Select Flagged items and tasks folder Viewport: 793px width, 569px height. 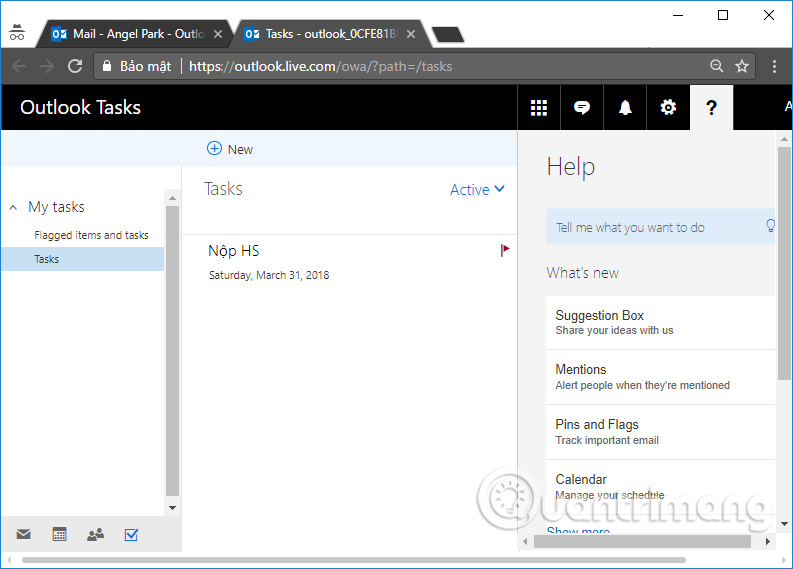92,235
